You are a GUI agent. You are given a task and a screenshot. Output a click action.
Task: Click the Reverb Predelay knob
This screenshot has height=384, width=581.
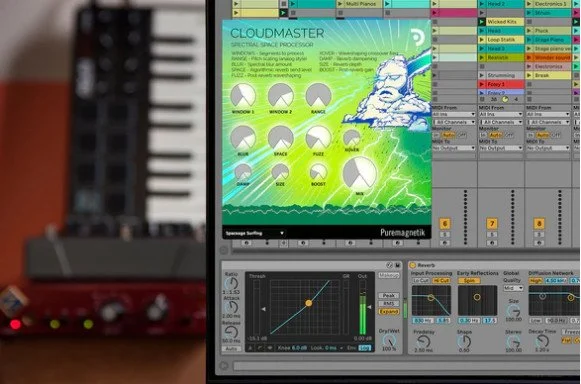click(x=423, y=341)
